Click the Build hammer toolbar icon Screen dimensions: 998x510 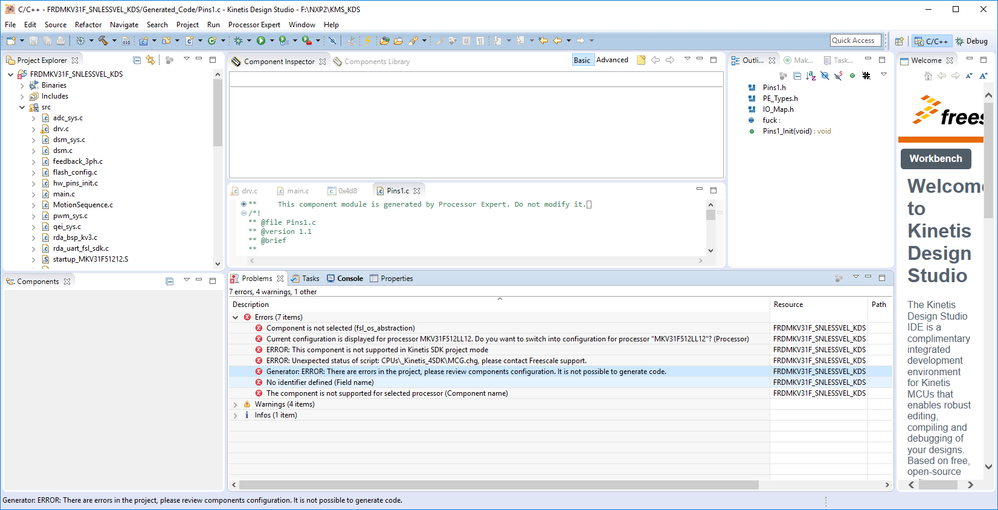click(x=102, y=41)
